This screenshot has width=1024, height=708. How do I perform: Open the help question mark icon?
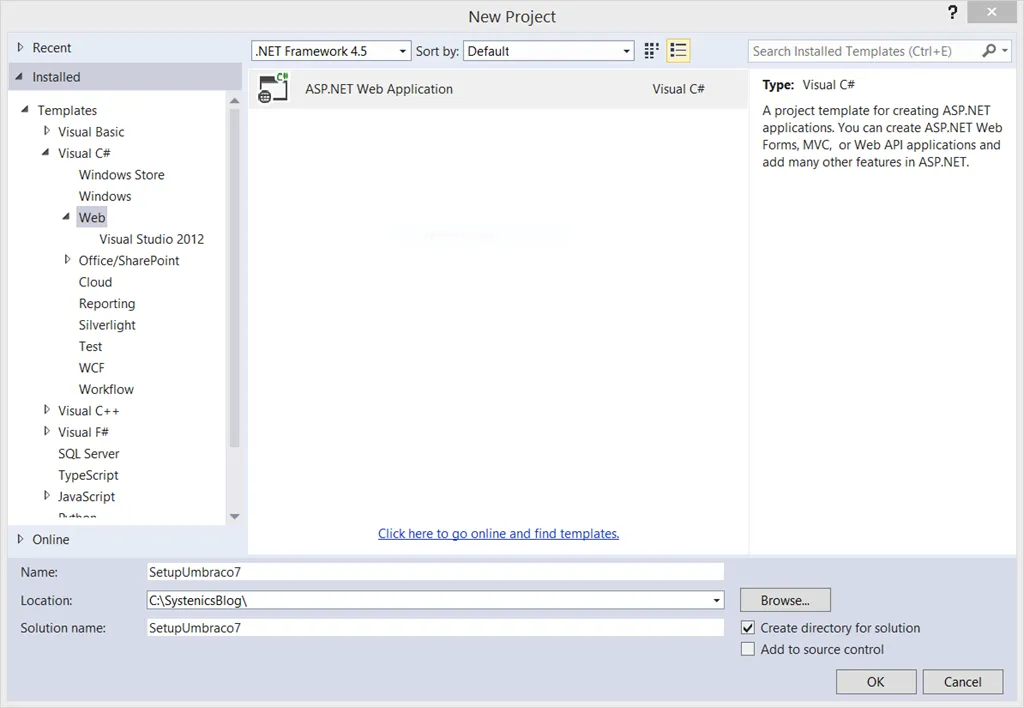(952, 13)
